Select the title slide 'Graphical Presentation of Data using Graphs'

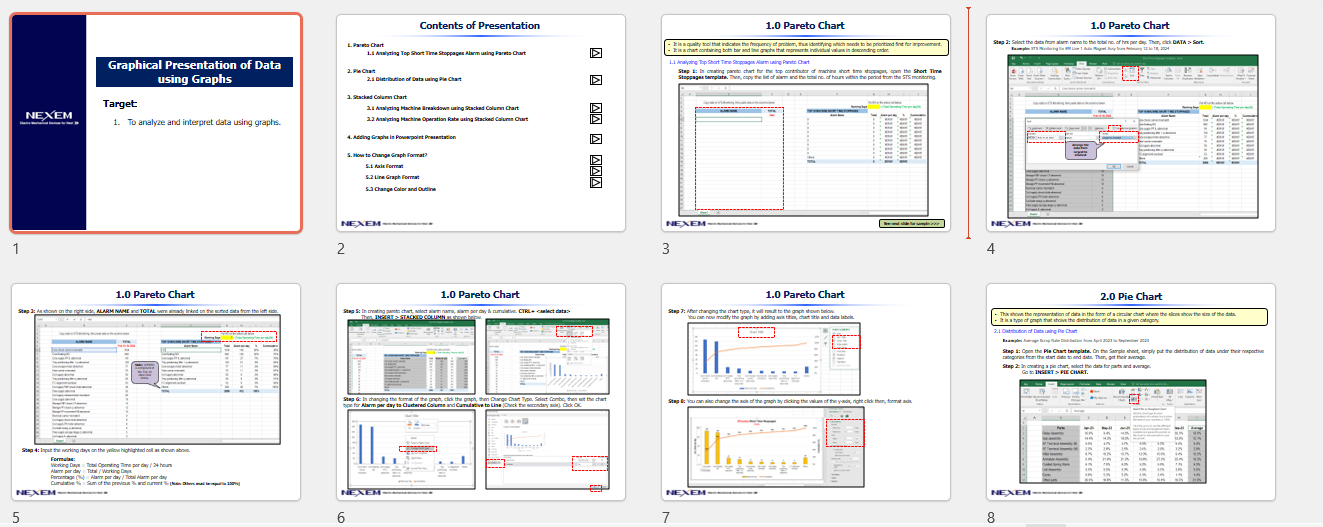pos(156,124)
